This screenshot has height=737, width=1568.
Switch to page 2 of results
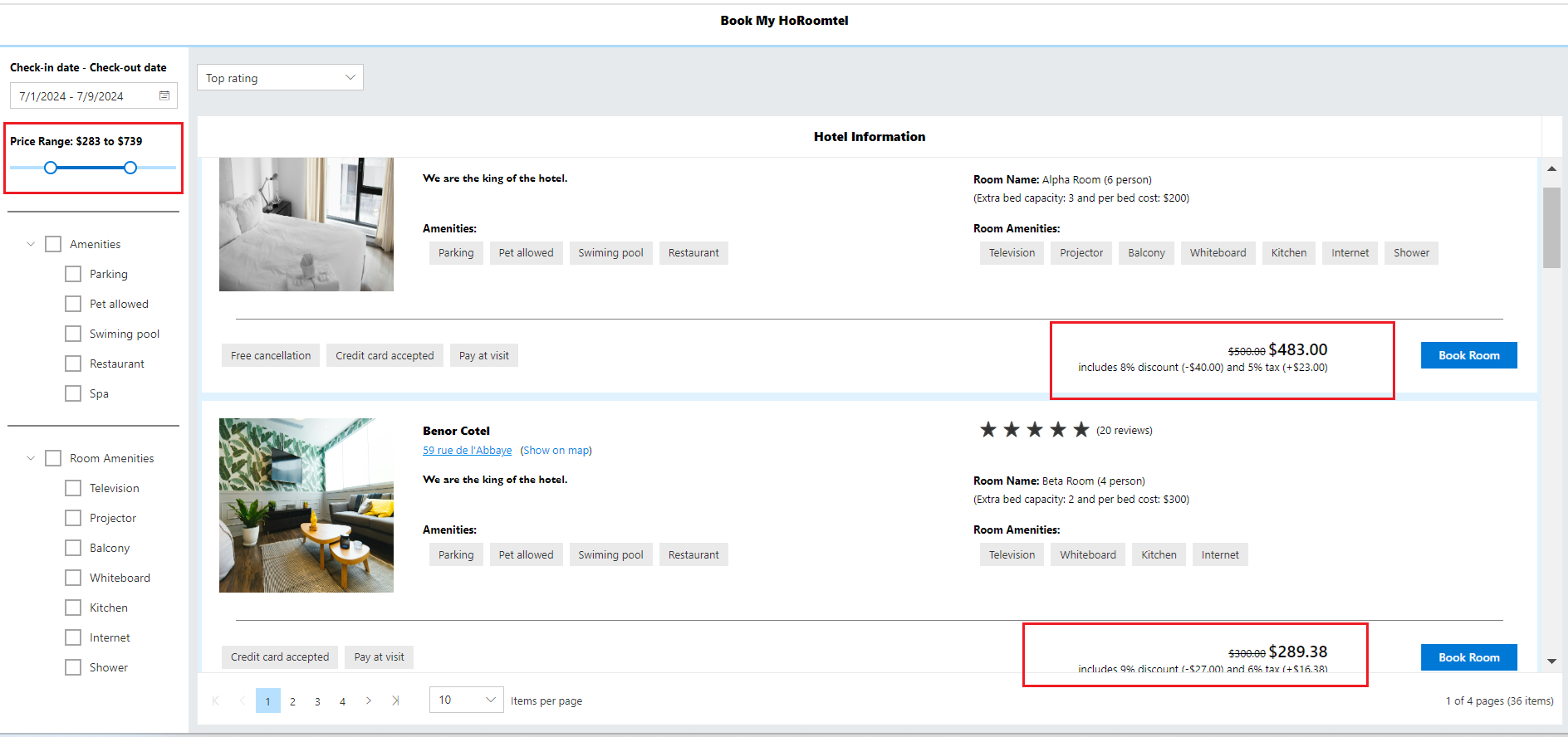click(292, 701)
